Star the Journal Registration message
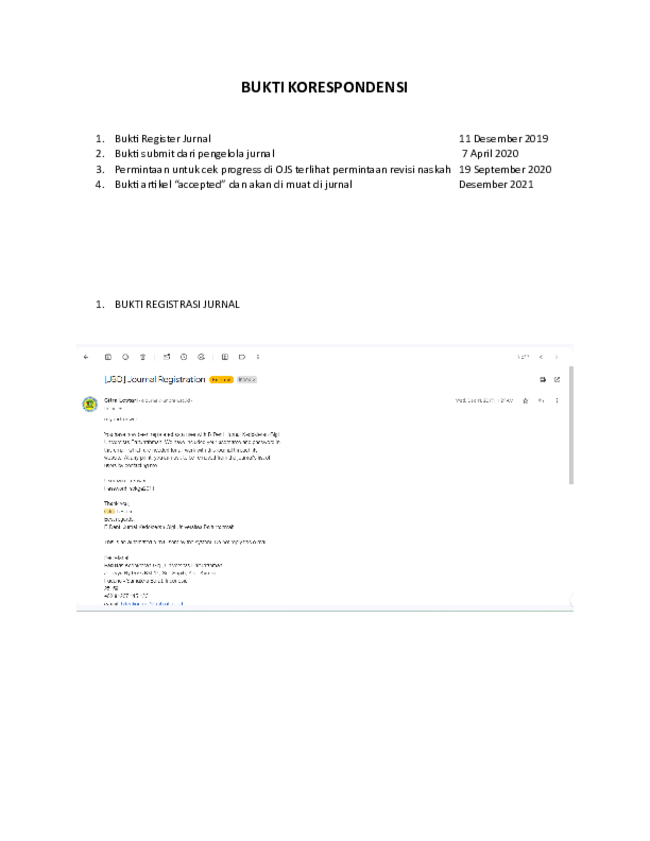 (526, 401)
